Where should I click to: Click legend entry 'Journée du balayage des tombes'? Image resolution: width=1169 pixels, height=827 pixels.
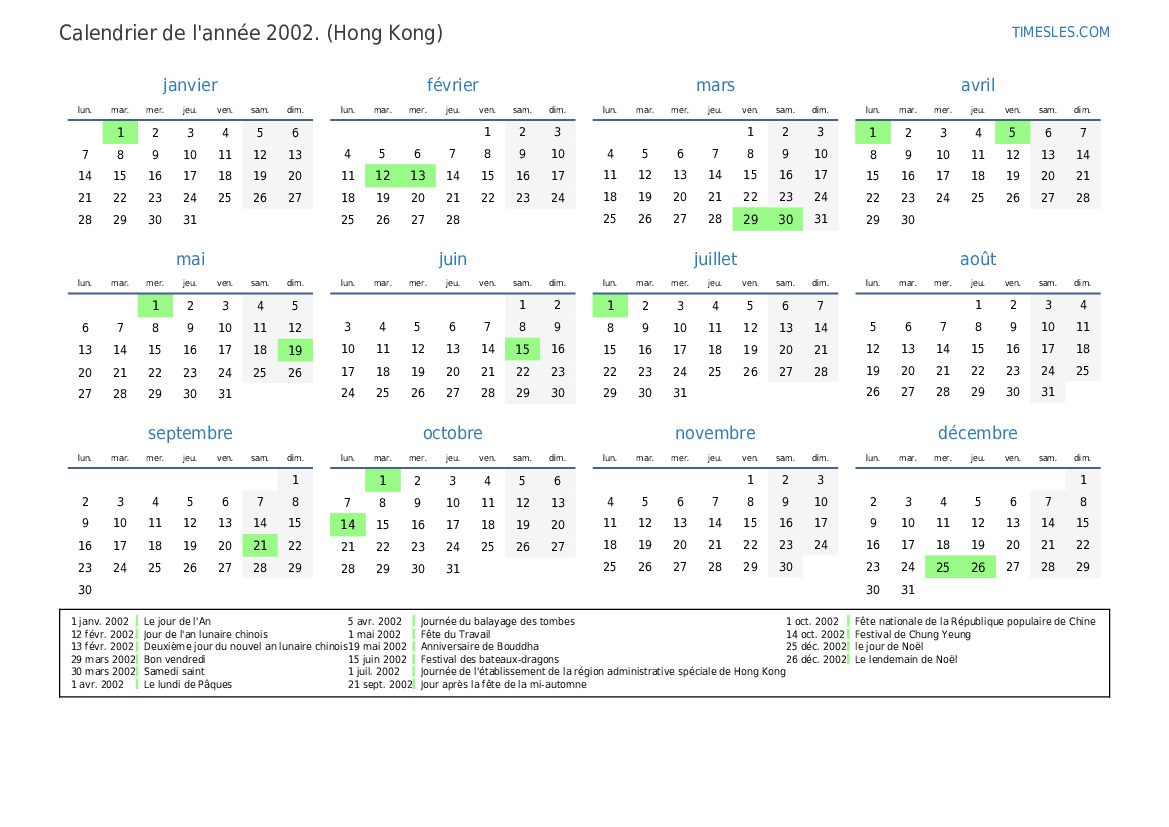pyautogui.click(x=497, y=621)
